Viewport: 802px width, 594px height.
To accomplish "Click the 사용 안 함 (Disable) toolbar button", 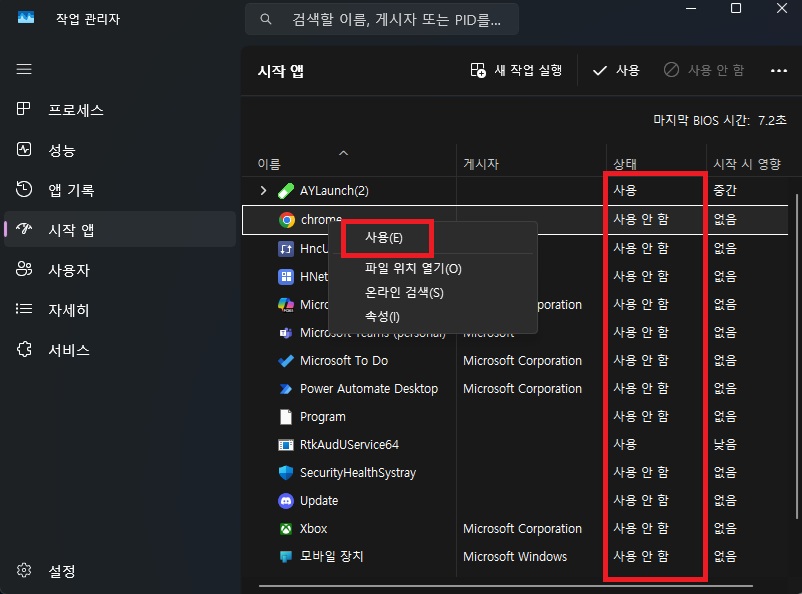I will (704, 70).
